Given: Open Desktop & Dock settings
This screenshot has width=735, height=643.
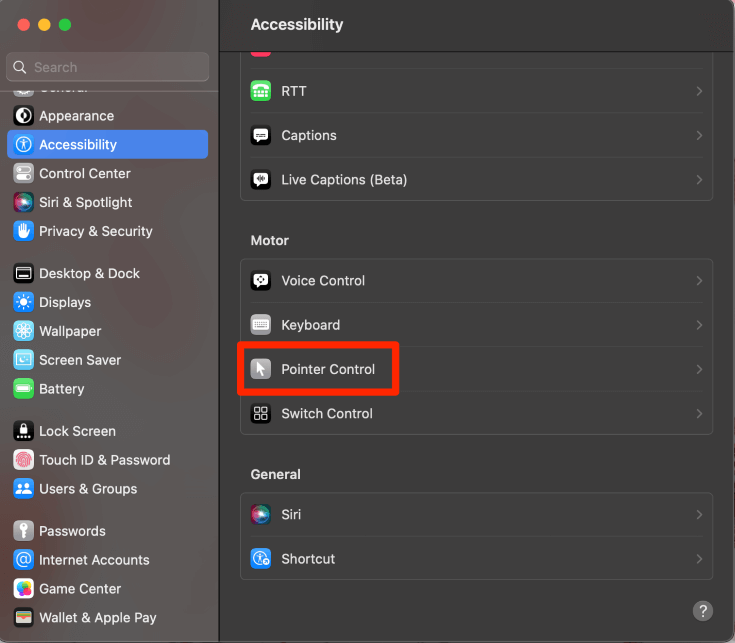Looking at the screenshot, I should [x=89, y=273].
